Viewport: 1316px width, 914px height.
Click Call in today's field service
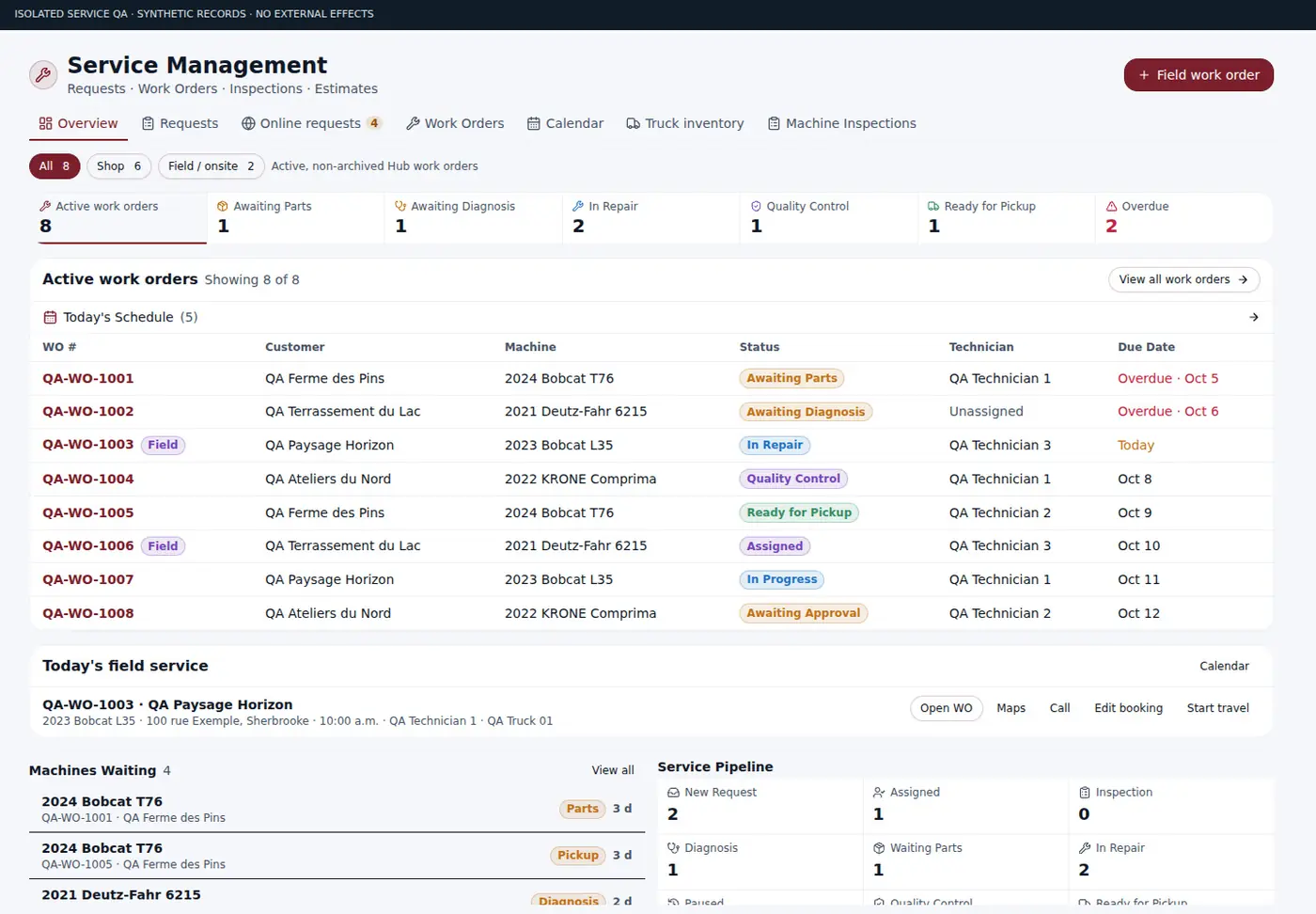pyautogui.click(x=1059, y=708)
